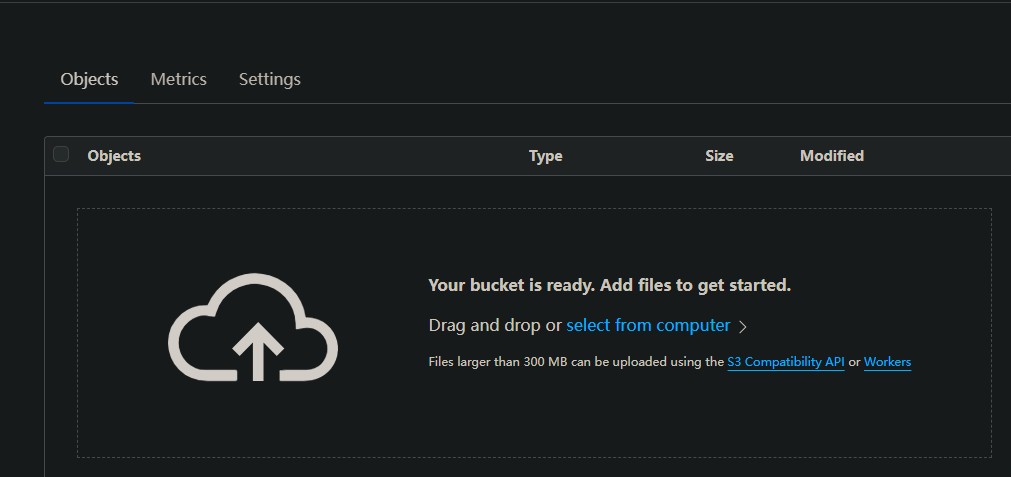Click blank tab bar area right of Settings

[600, 79]
